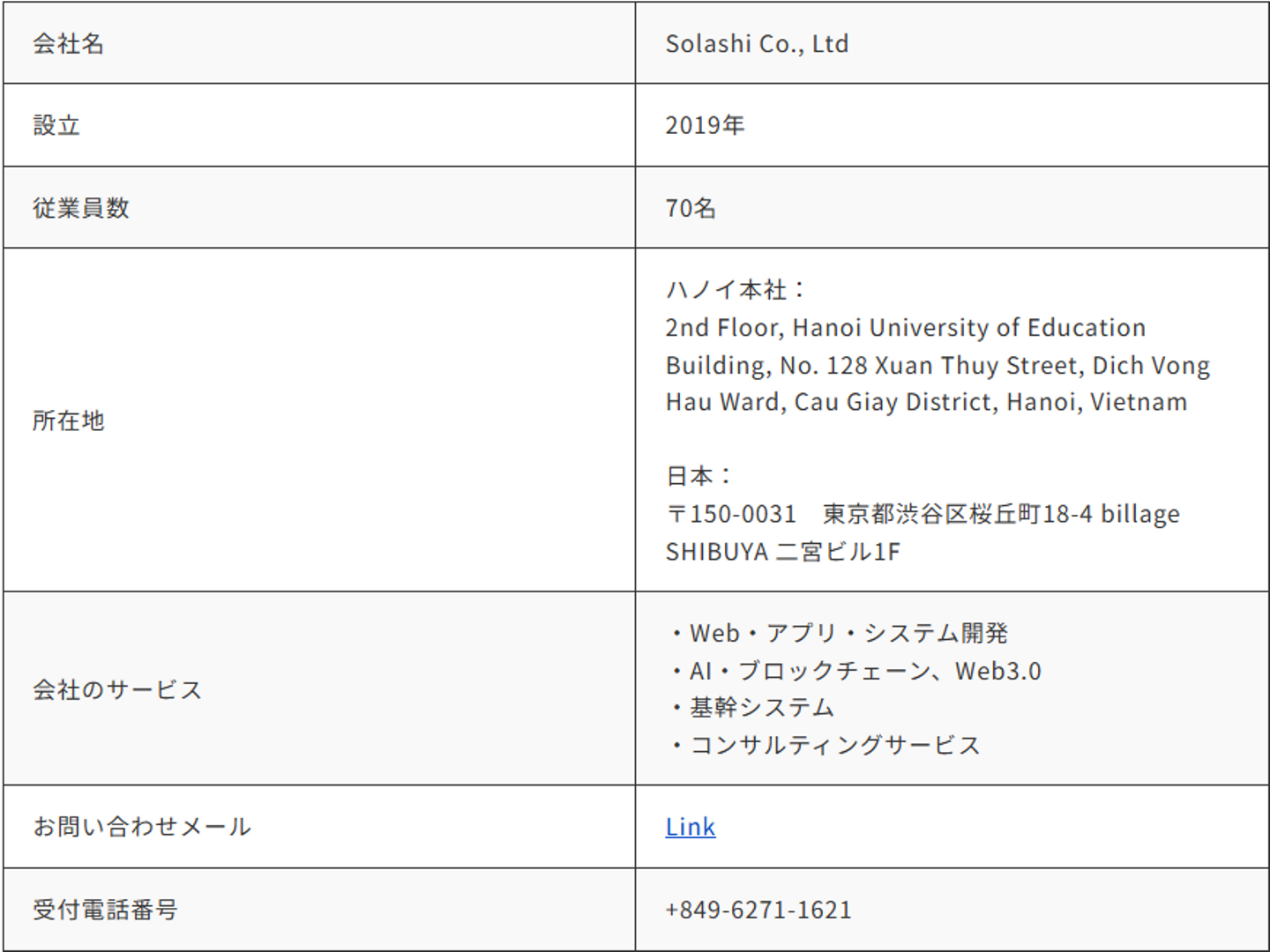
Task: Click the "従業員数" row label
Action: click(81, 208)
